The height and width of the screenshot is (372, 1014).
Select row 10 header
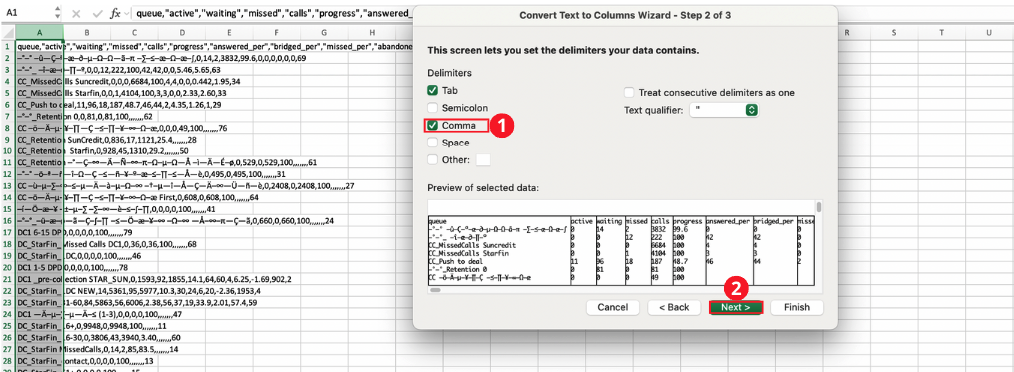click(7, 151)
